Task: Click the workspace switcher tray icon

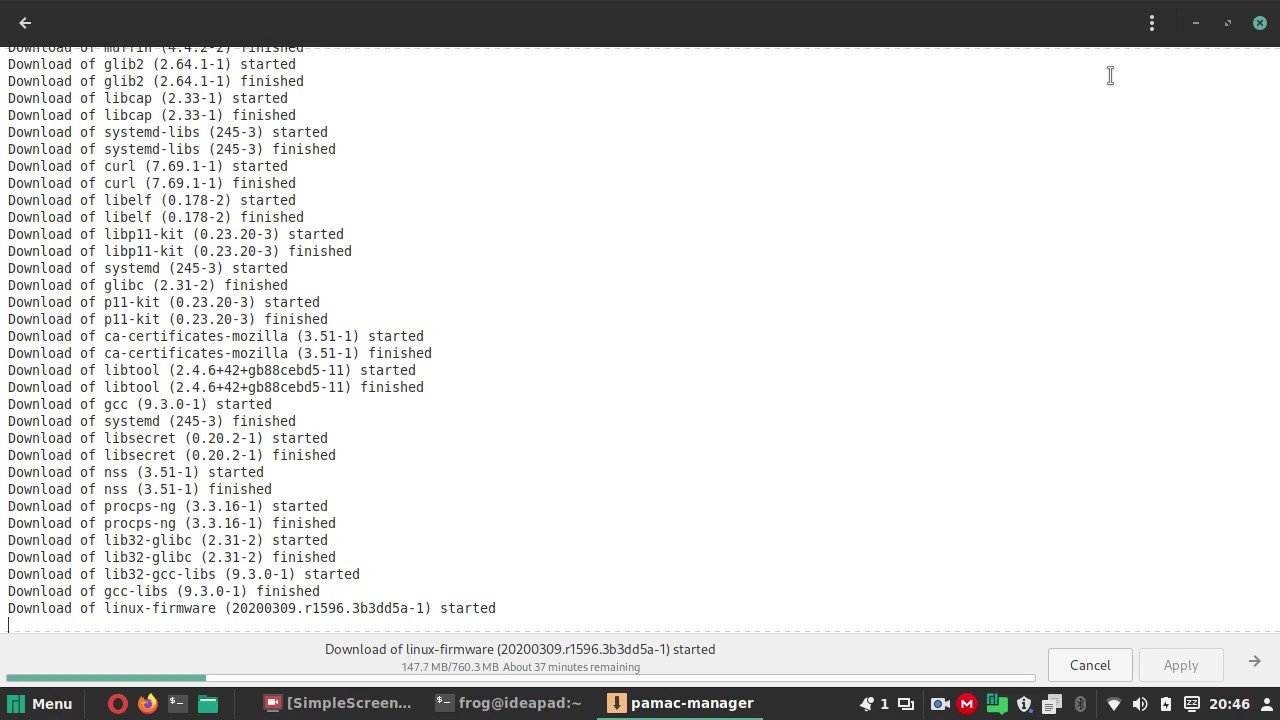Action: tap(906, 704)
